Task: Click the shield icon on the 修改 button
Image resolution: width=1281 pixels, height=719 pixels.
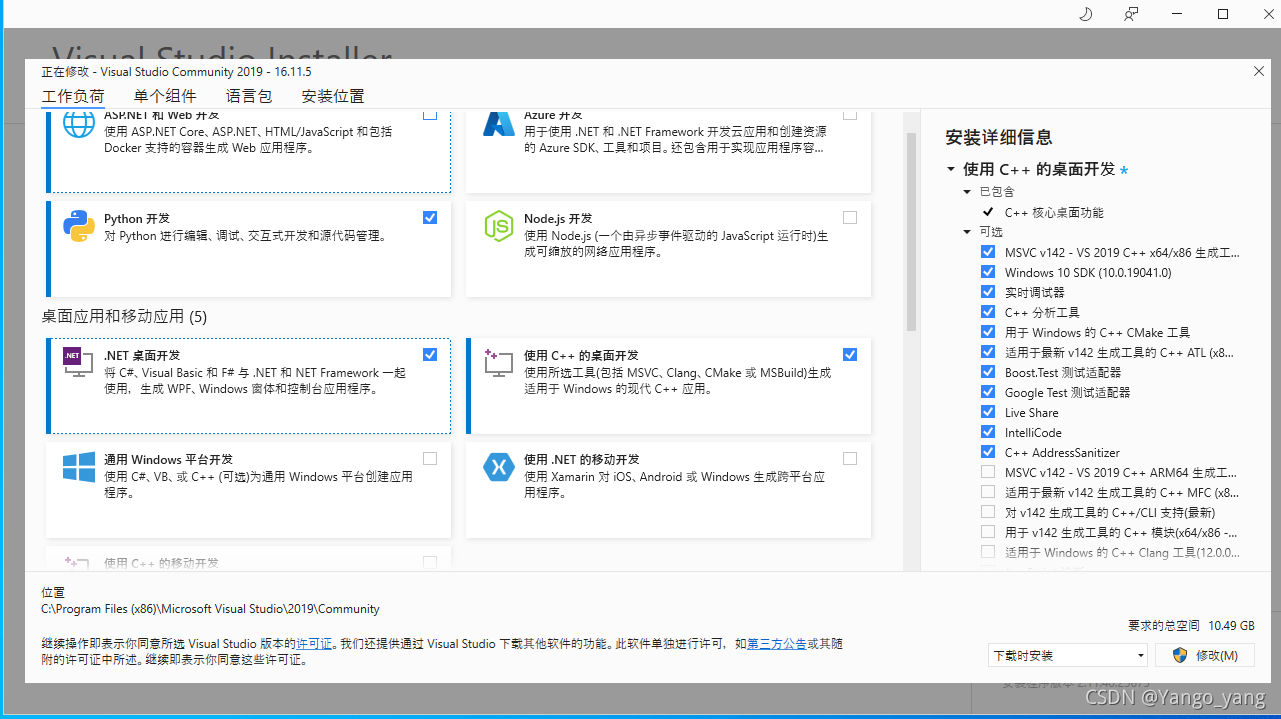Action: tap(1180, 655)
